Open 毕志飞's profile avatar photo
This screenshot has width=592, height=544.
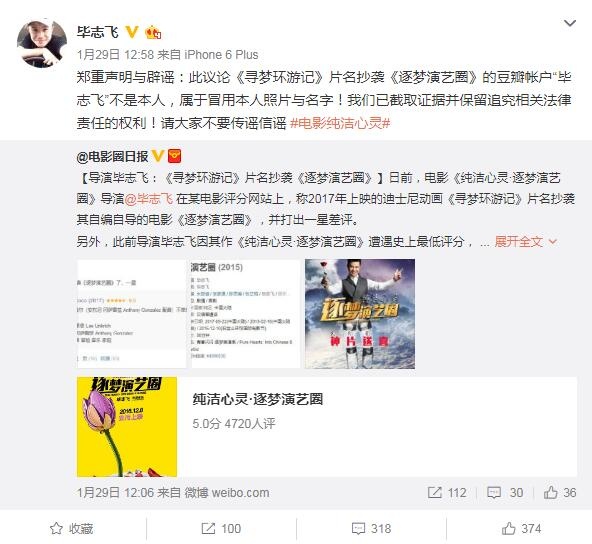[42, 43]
